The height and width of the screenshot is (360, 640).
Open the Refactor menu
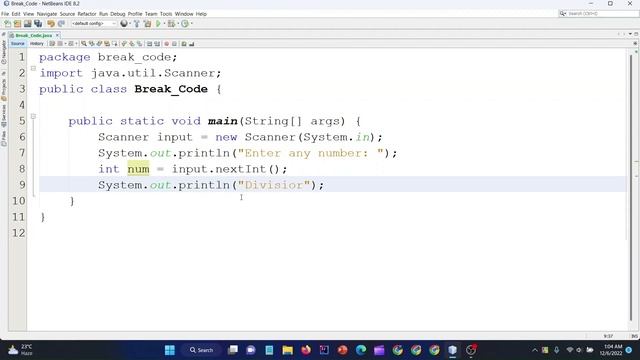(87, 14)
